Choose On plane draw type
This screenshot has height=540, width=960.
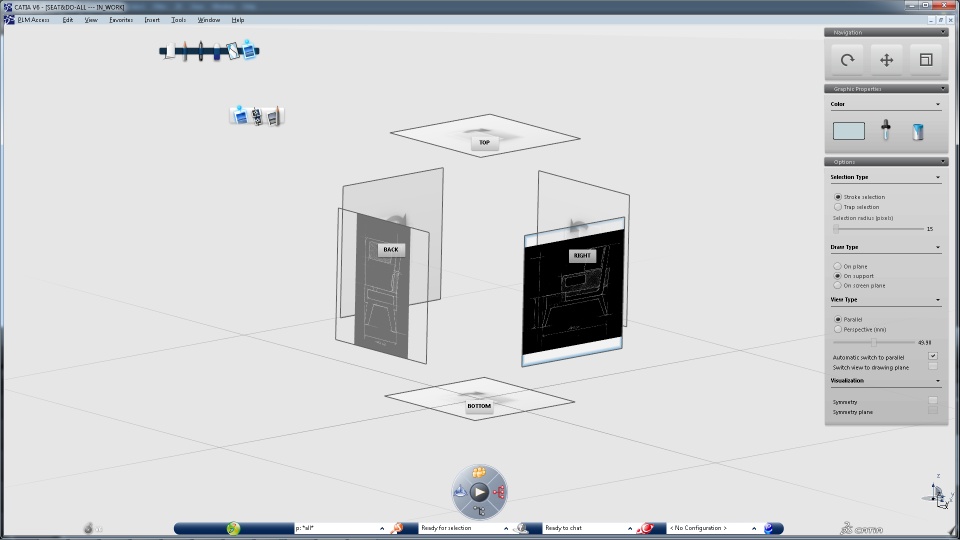coord(838,266)
